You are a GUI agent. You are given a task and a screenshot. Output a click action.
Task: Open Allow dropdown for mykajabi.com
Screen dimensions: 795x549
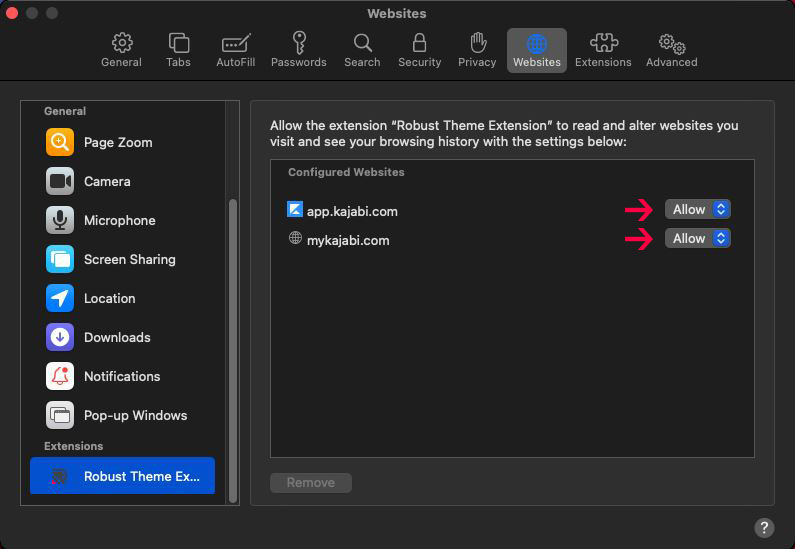[698, 238]
